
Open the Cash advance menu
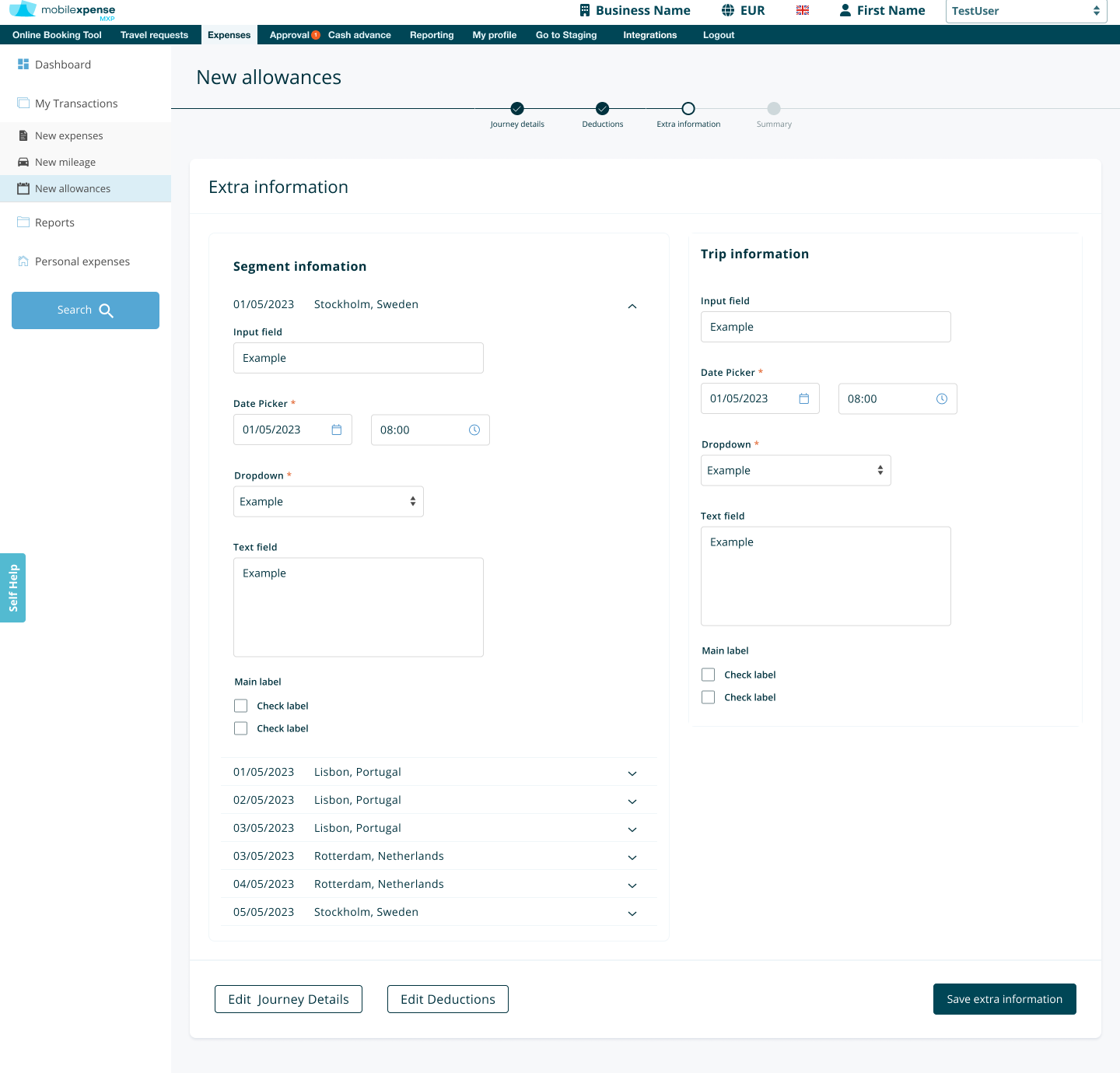(360, 34)
